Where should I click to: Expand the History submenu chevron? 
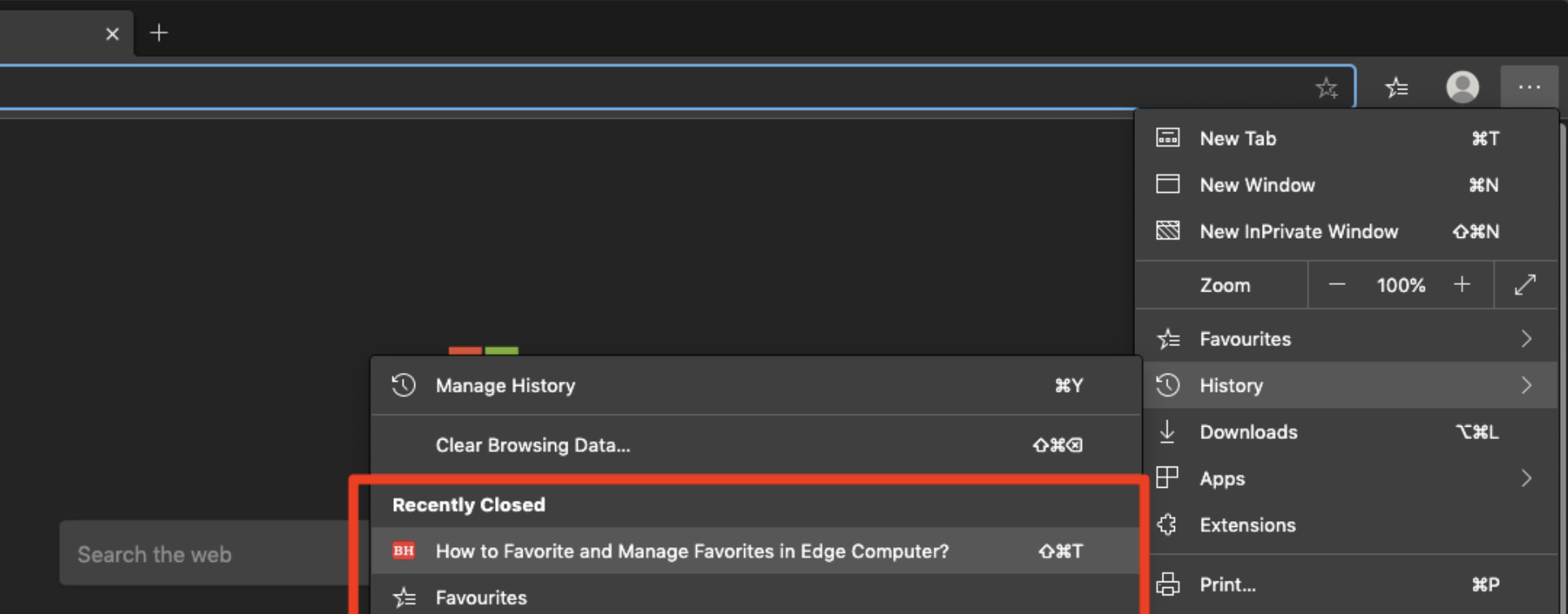[1526, 385]
